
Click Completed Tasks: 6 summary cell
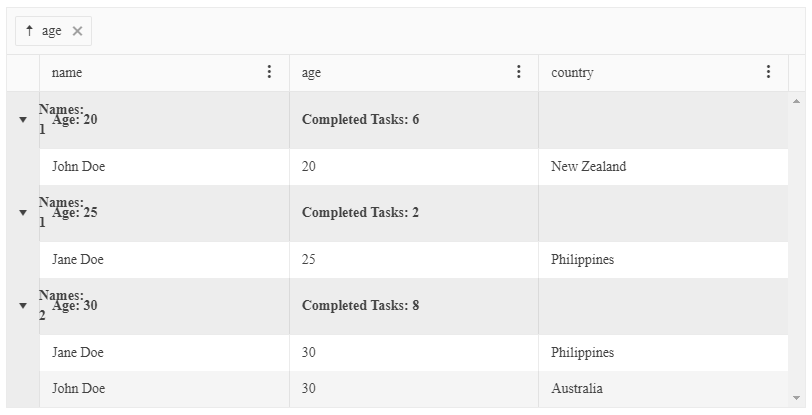pos(360,120)
